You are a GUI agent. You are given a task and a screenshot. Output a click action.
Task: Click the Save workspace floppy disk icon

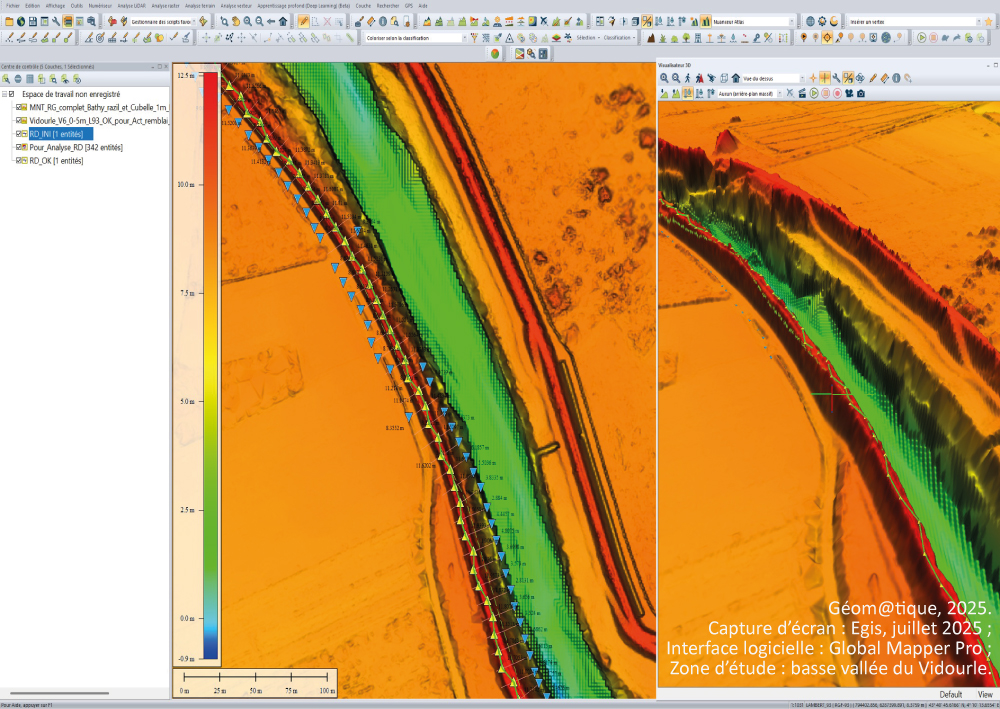31,21
